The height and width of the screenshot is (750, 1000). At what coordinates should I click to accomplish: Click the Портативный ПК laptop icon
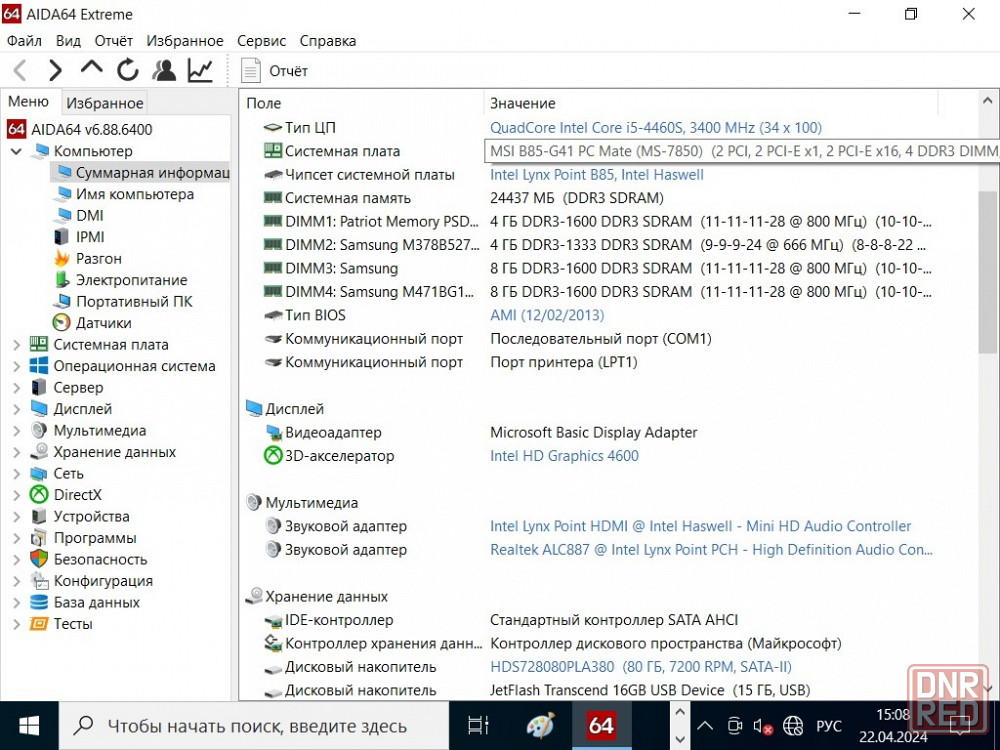click(62, 301)
